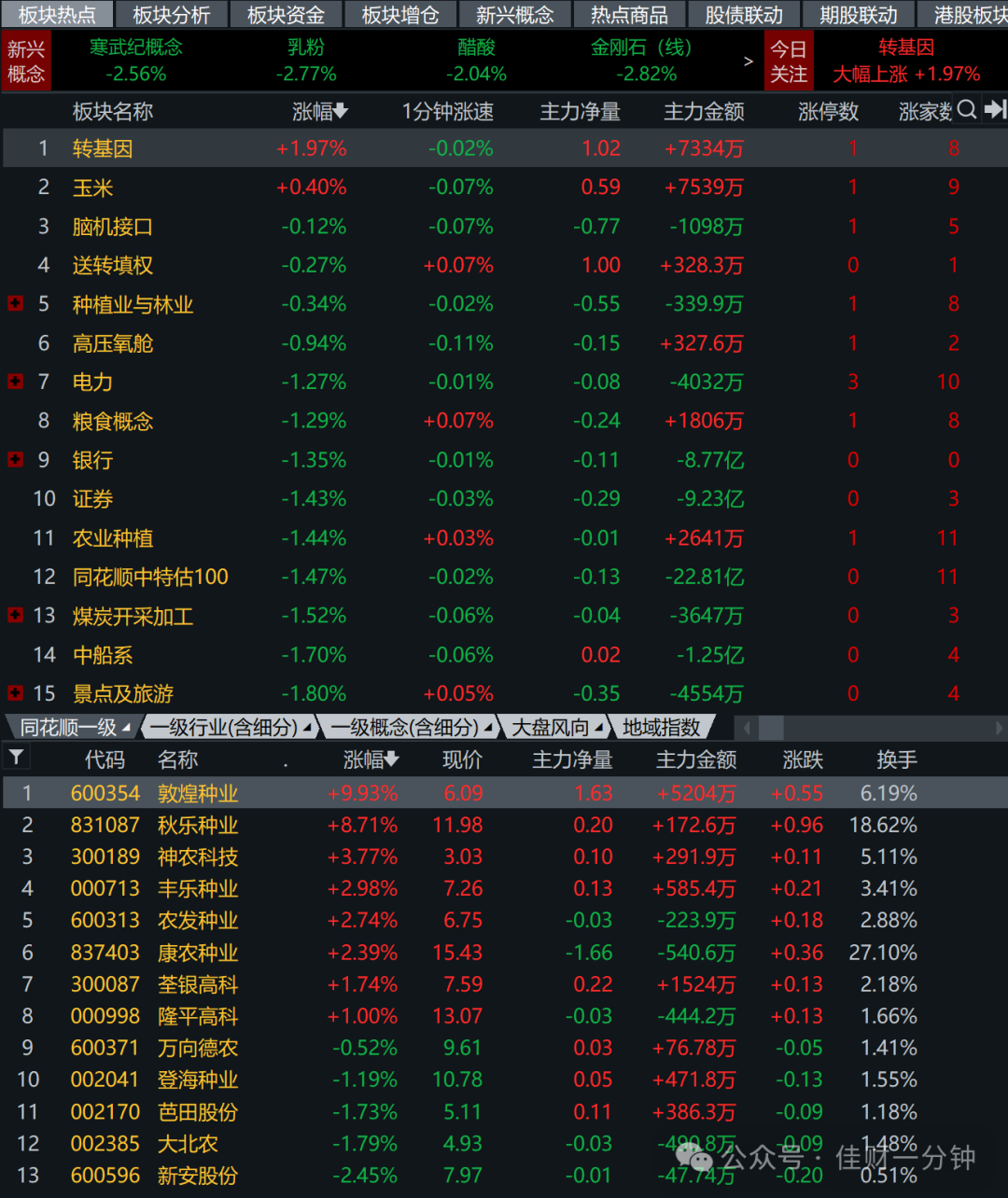The width and height of the screenshot is (1008, 1198).
Task: Click the red plus icon beside 电力
Action: coord(15,382)
